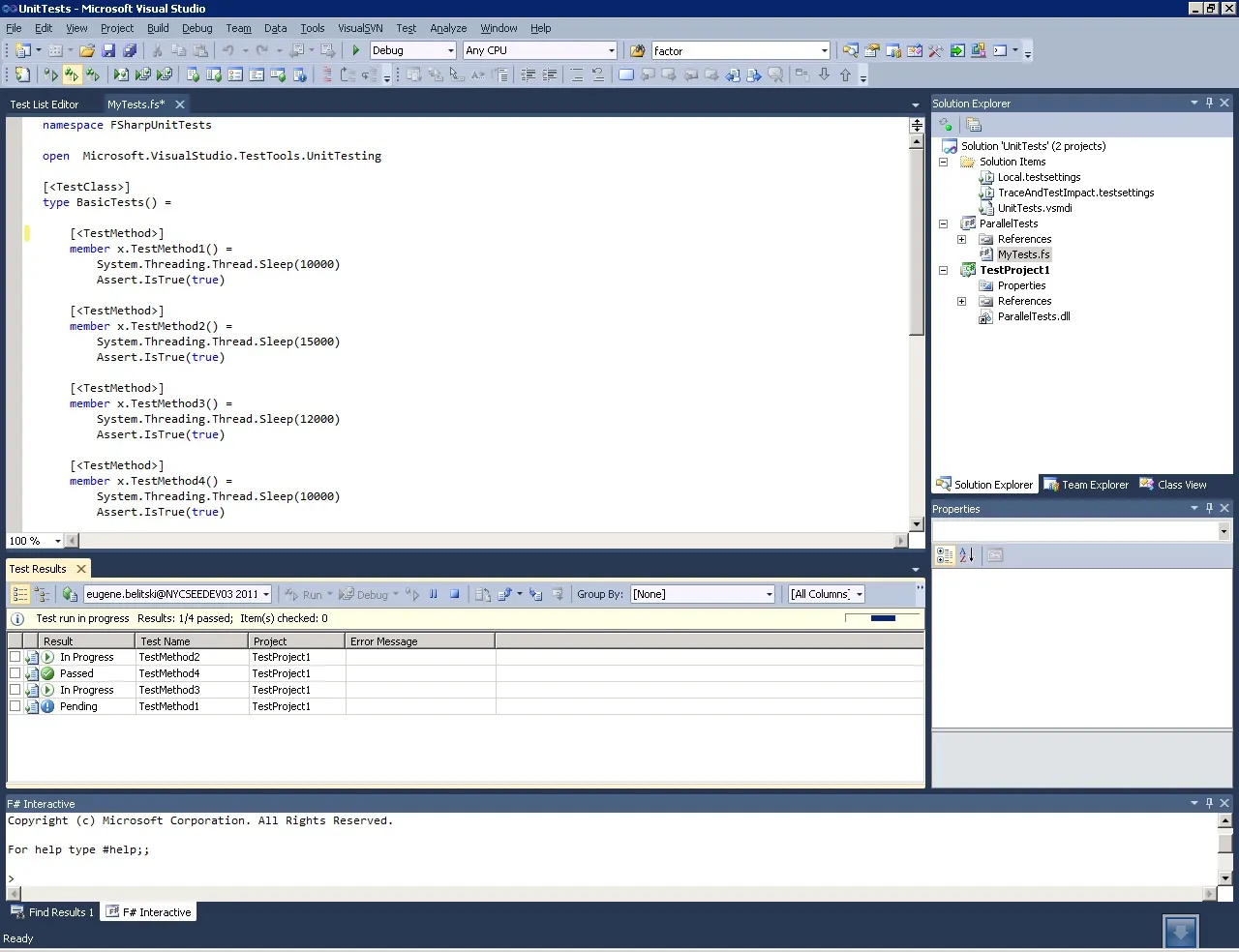1239x952 pixels.
Task: Select Local.testsettings in Solution Explorer
Action: (1039, 177)
